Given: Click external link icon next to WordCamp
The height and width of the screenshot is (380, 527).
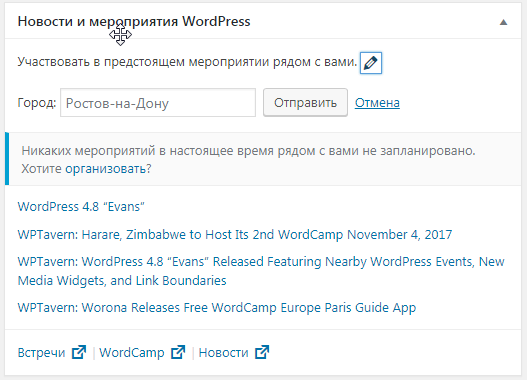Looking at the screenshot, I should (x=178, y=352).
